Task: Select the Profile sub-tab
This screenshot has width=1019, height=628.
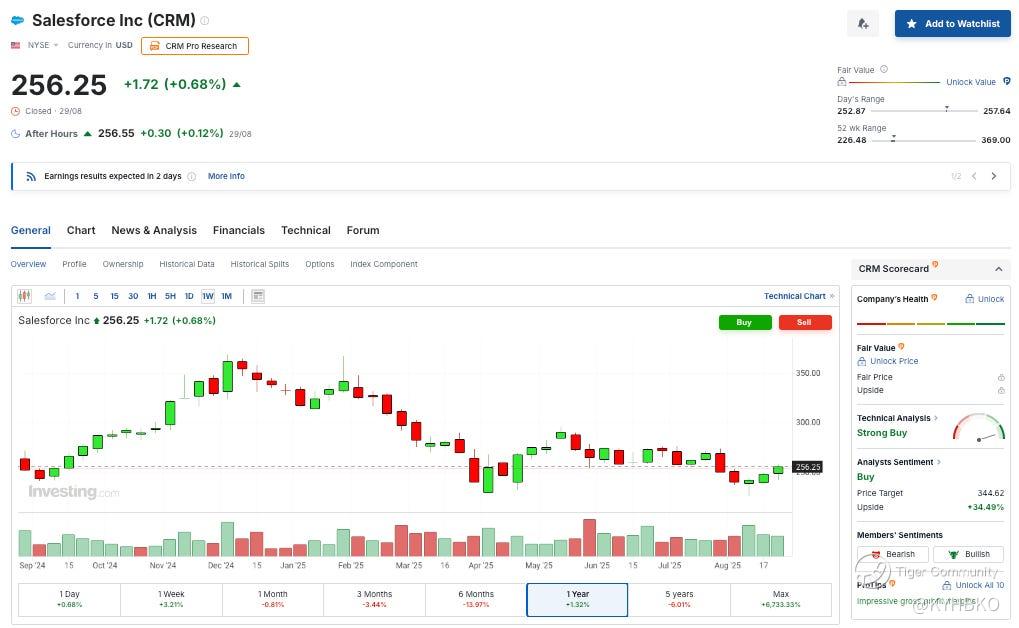Action: (x=74, y=264)
